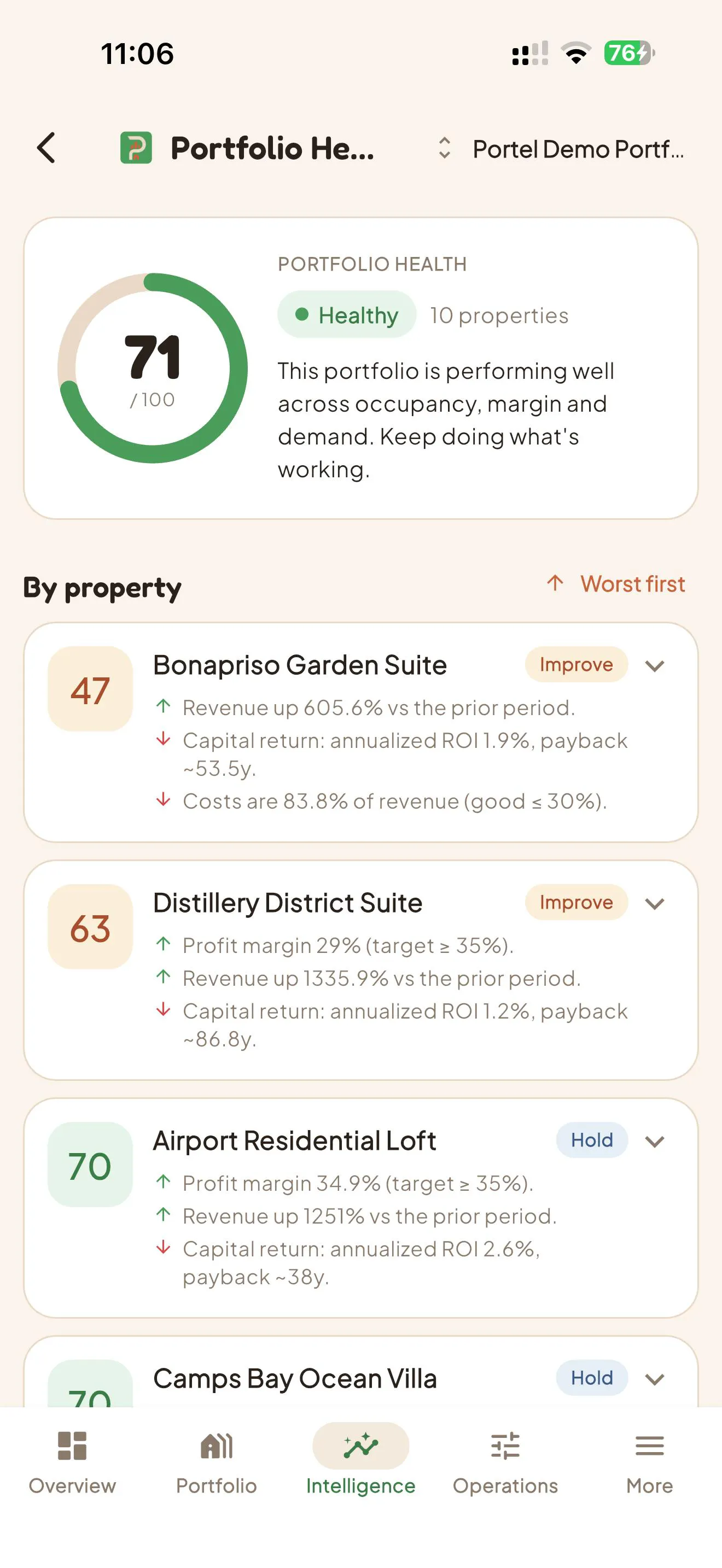Open the Portel Demo Portfolio selector

point(560,149)
